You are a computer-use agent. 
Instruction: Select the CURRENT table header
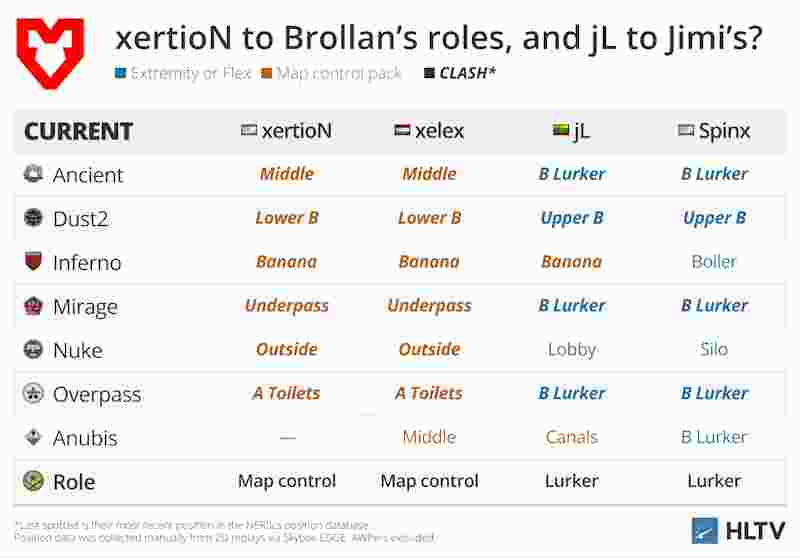(x=78, y=131)
